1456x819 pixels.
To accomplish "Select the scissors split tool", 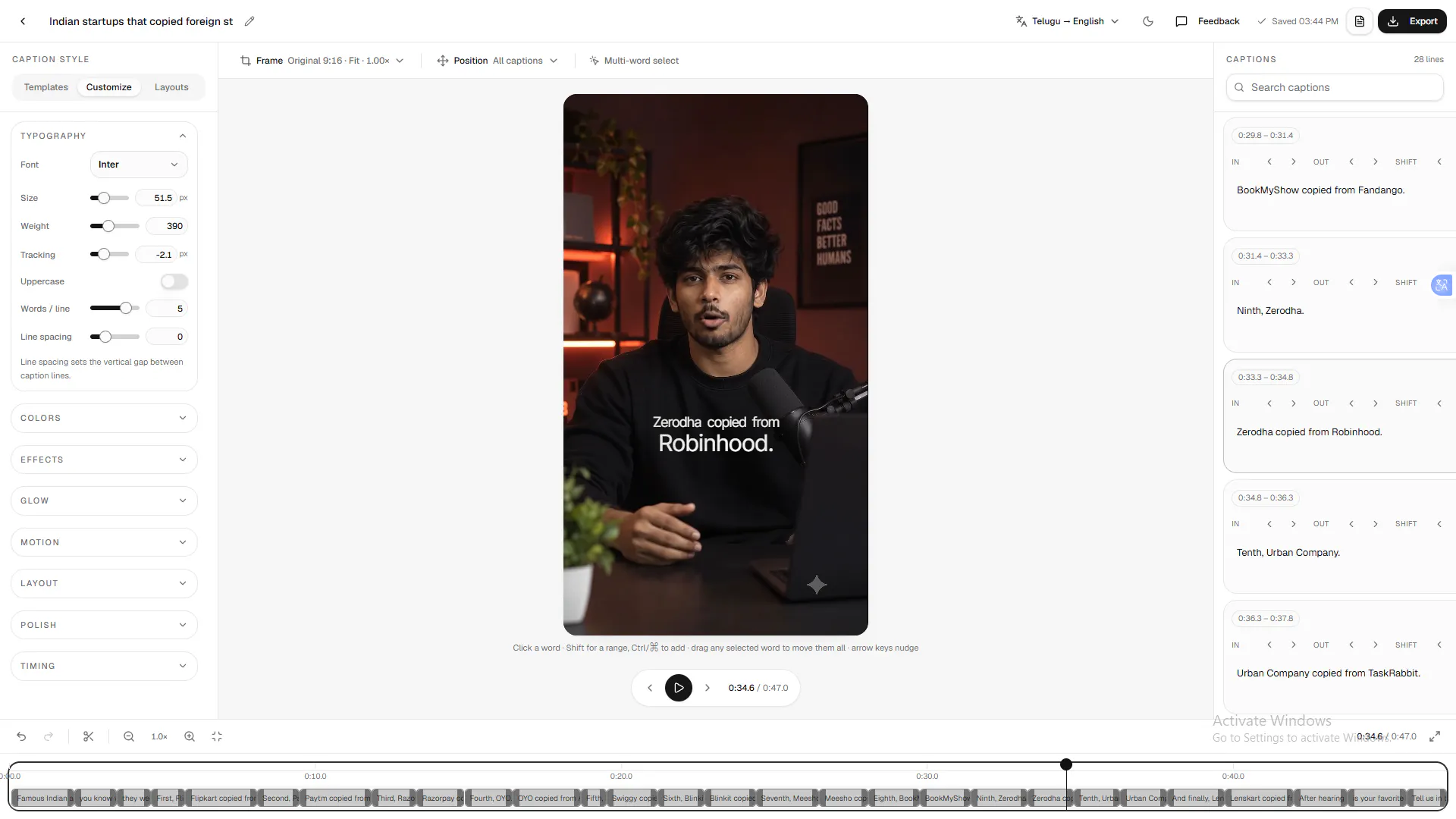I will tap(89, 736).
